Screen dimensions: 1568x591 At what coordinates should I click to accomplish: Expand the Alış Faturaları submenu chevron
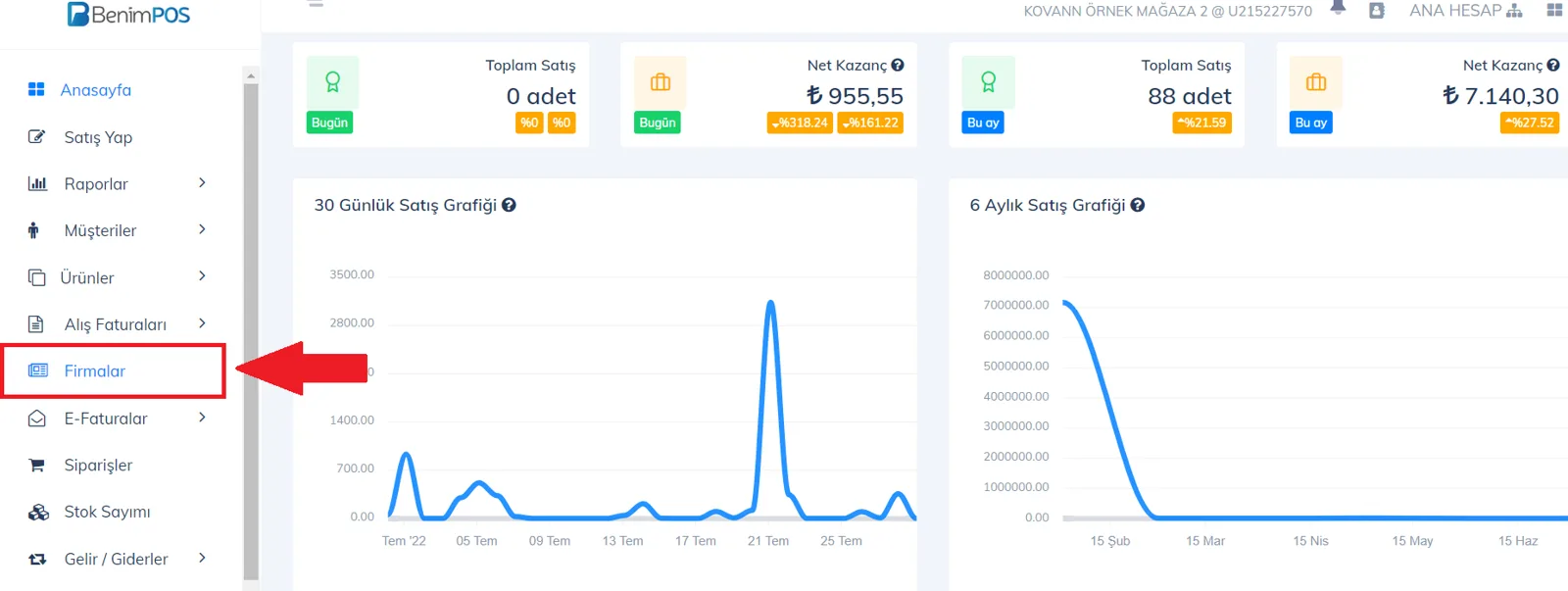pos(202,323)
